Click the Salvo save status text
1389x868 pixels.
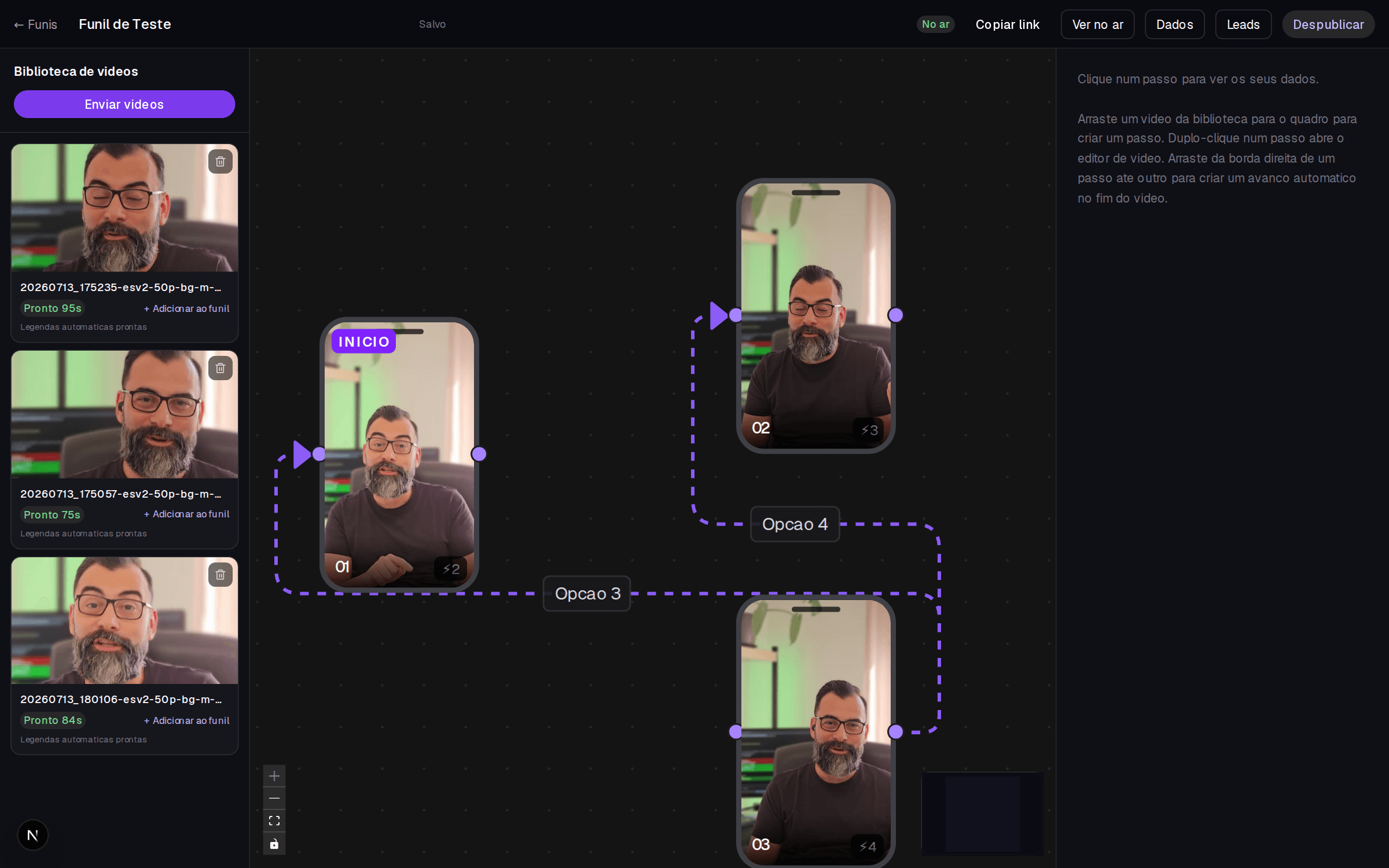click(x=432, y=24)
